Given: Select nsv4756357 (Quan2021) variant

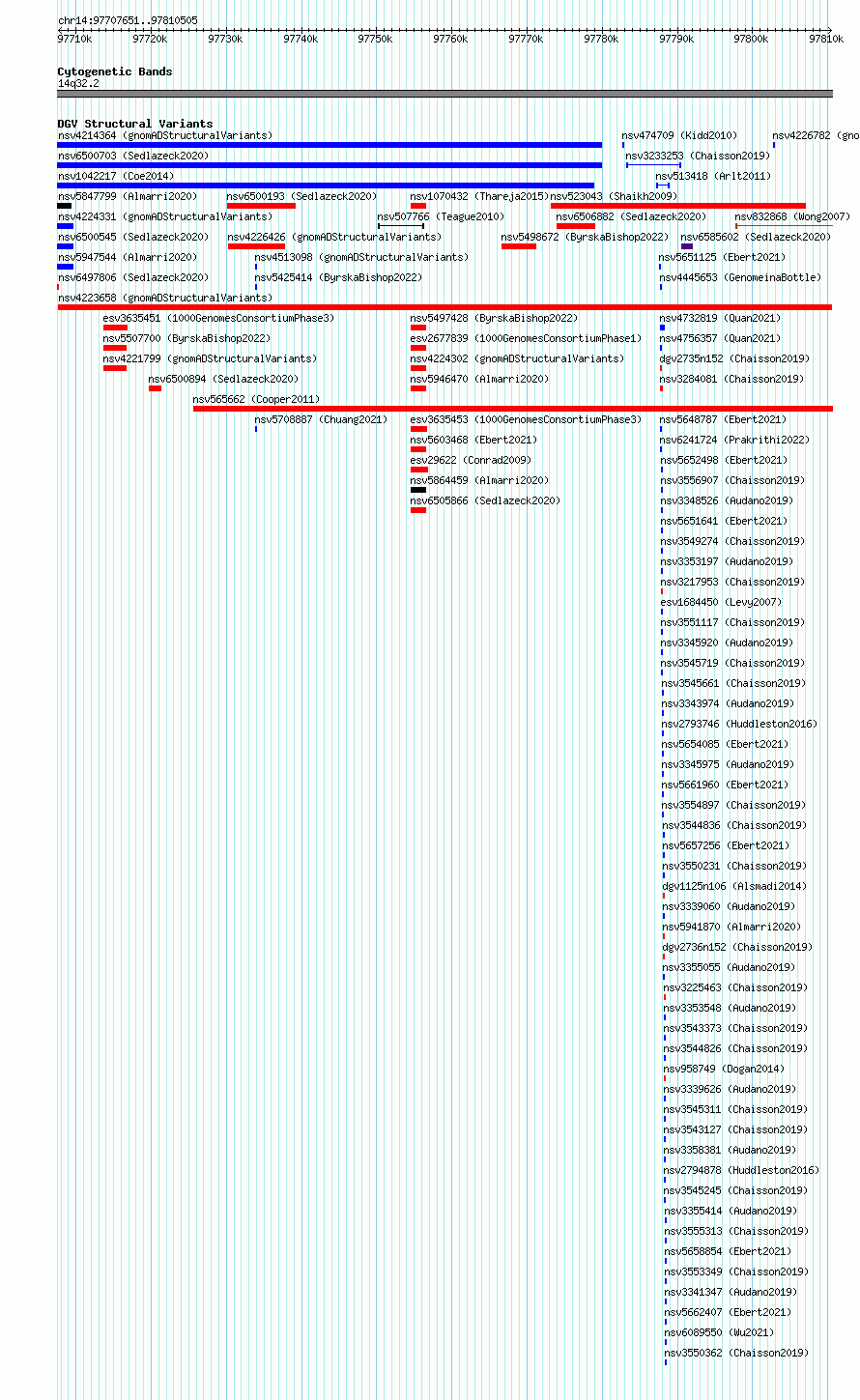Looking at the screenshot, I should point(720,339).
